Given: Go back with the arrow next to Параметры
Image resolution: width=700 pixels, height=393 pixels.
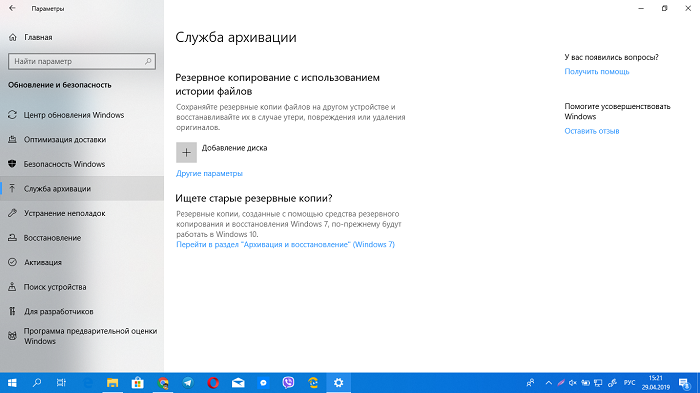Looking at the screenshot, I should point(12,8).
